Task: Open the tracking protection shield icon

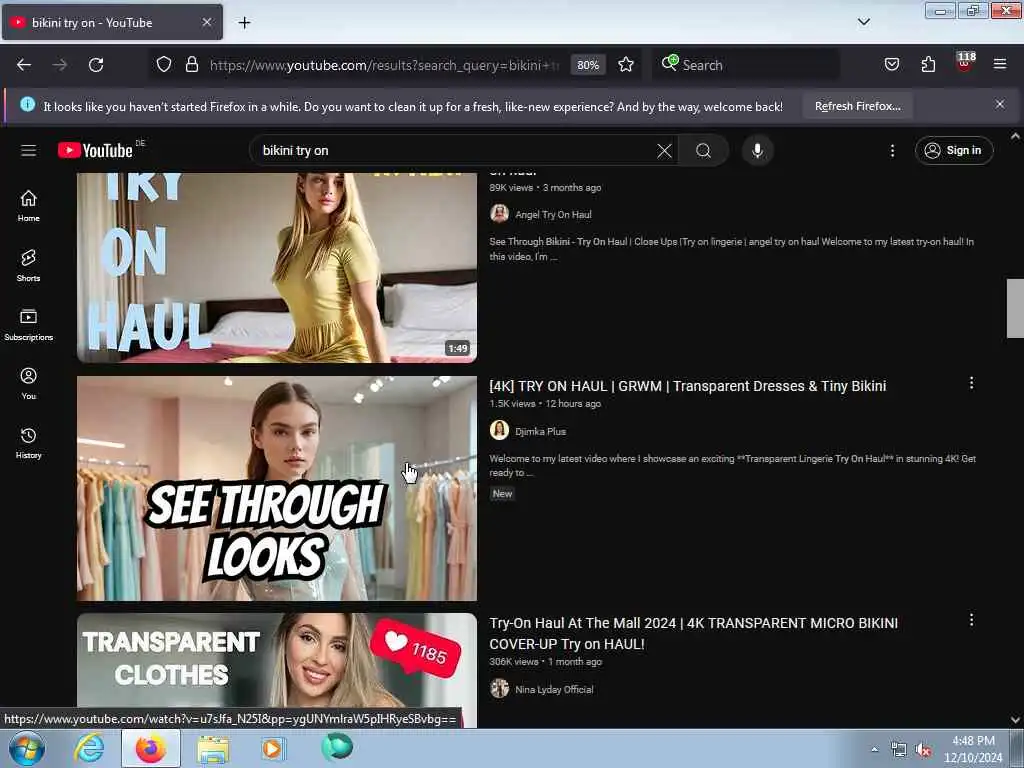Action: [x=164, y=65]
